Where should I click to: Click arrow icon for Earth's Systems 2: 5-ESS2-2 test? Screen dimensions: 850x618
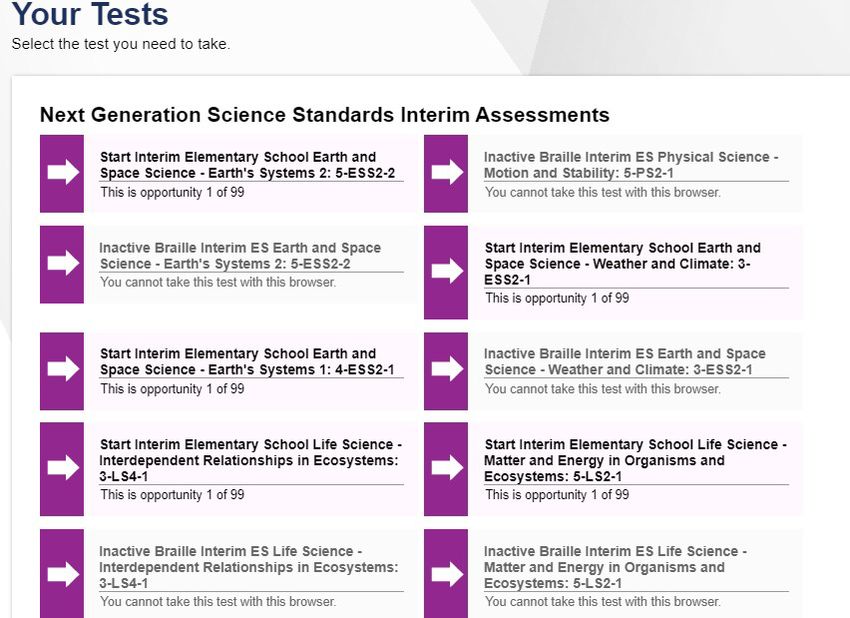(x=62, y=173)
